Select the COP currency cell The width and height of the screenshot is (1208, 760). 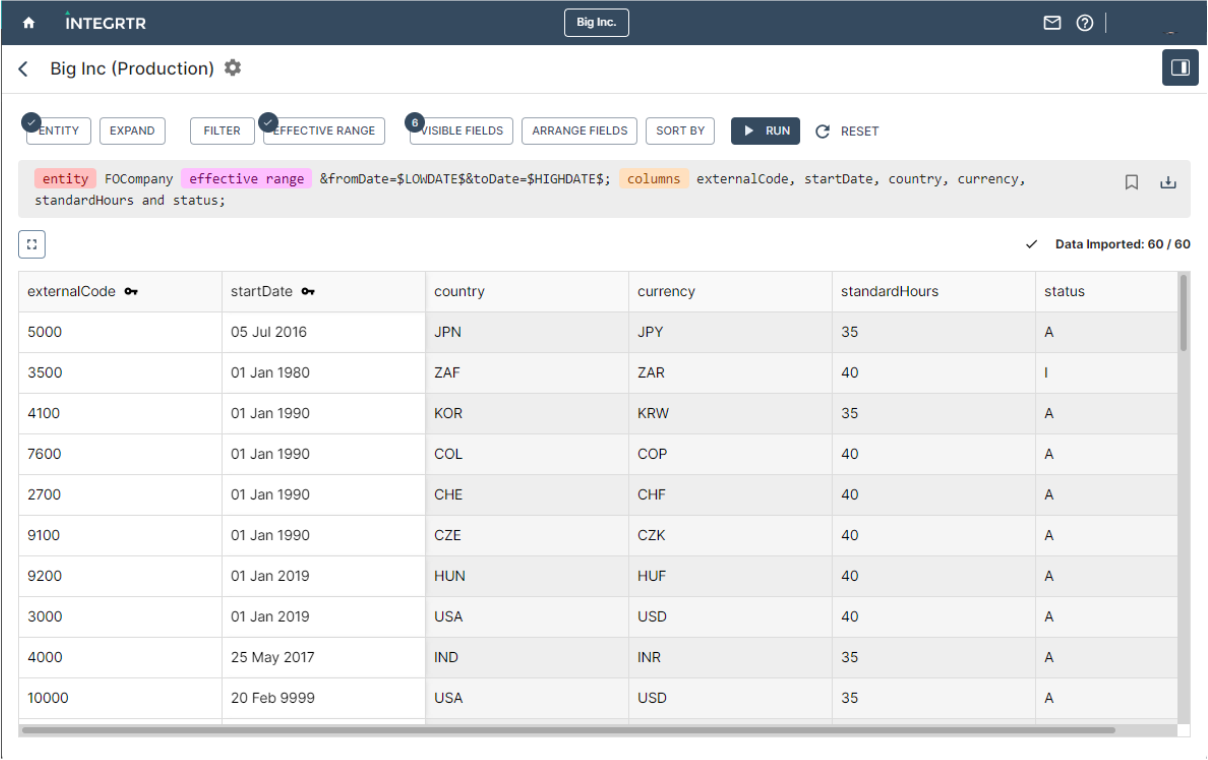pyautogui.click(x=731, y=454)
